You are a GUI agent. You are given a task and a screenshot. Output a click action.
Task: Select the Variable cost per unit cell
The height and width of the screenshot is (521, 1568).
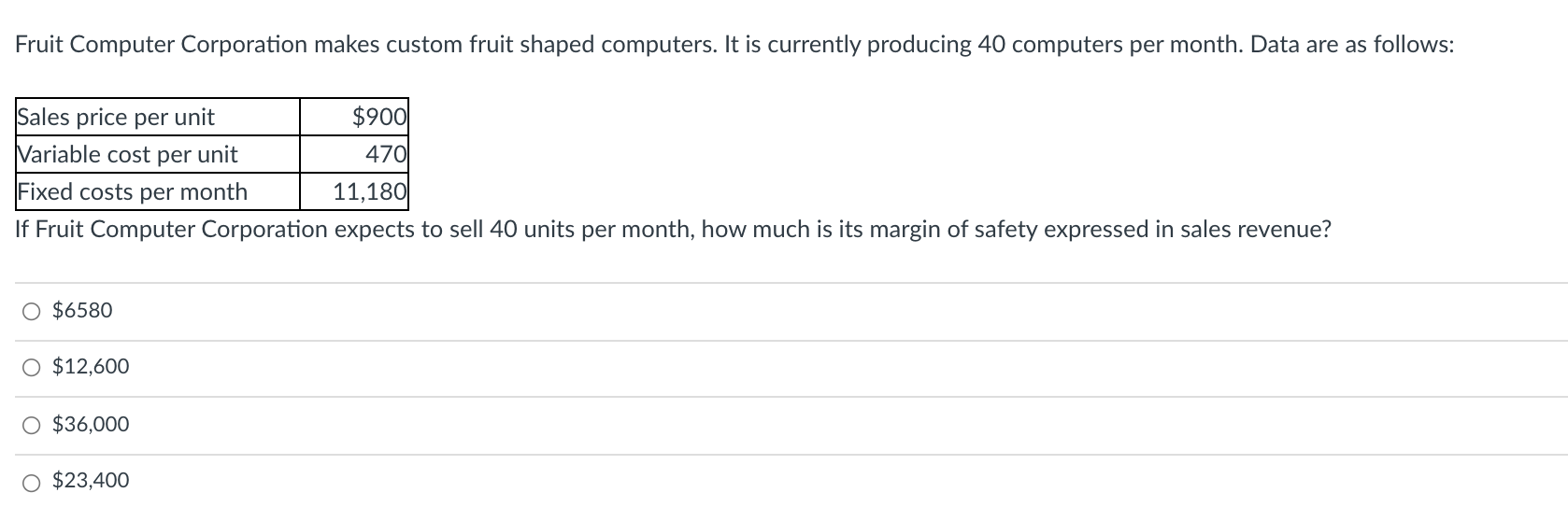click(158, 154)
